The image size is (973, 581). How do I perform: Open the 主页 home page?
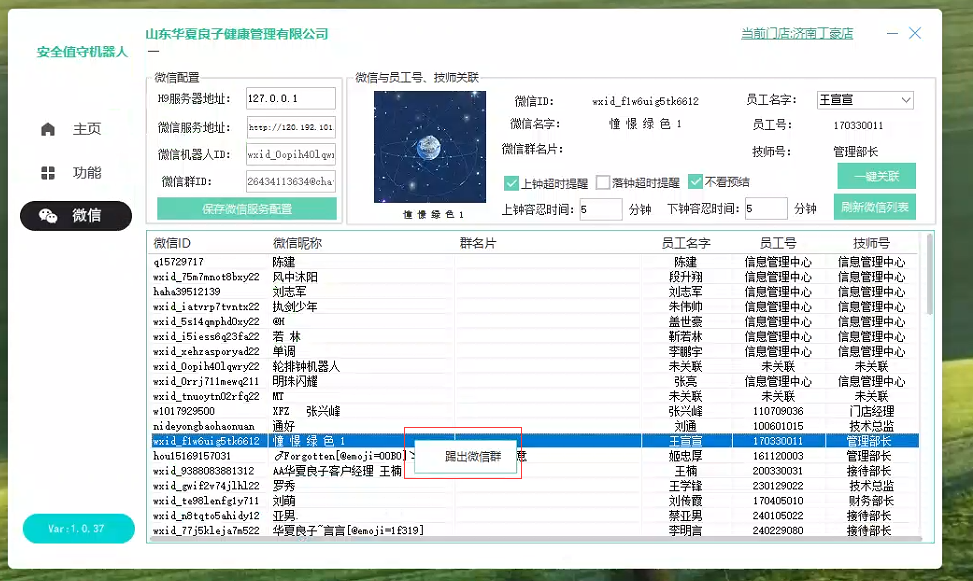pos(76,129)
